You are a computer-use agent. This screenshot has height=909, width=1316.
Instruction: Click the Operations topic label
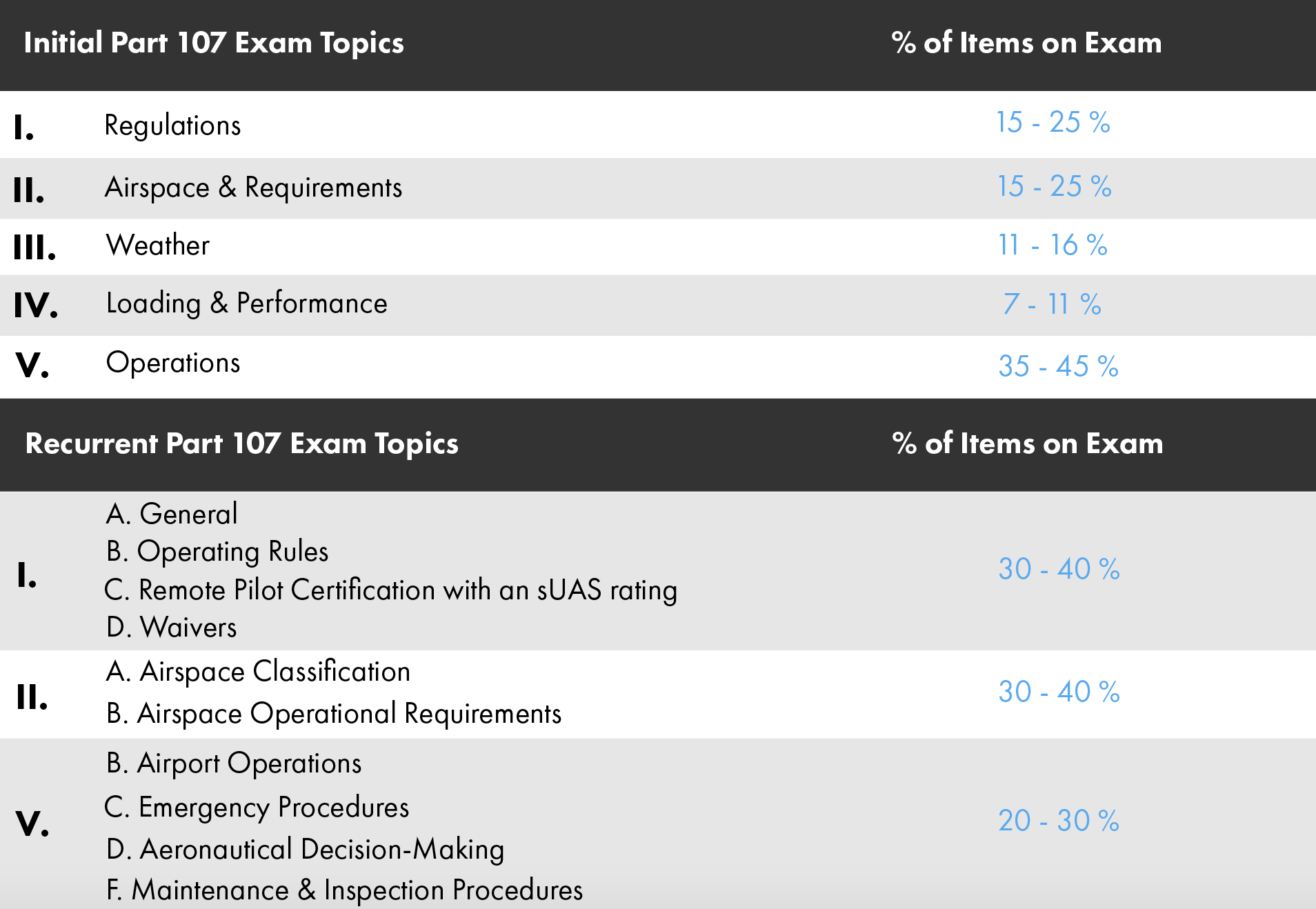coord(173,363)
